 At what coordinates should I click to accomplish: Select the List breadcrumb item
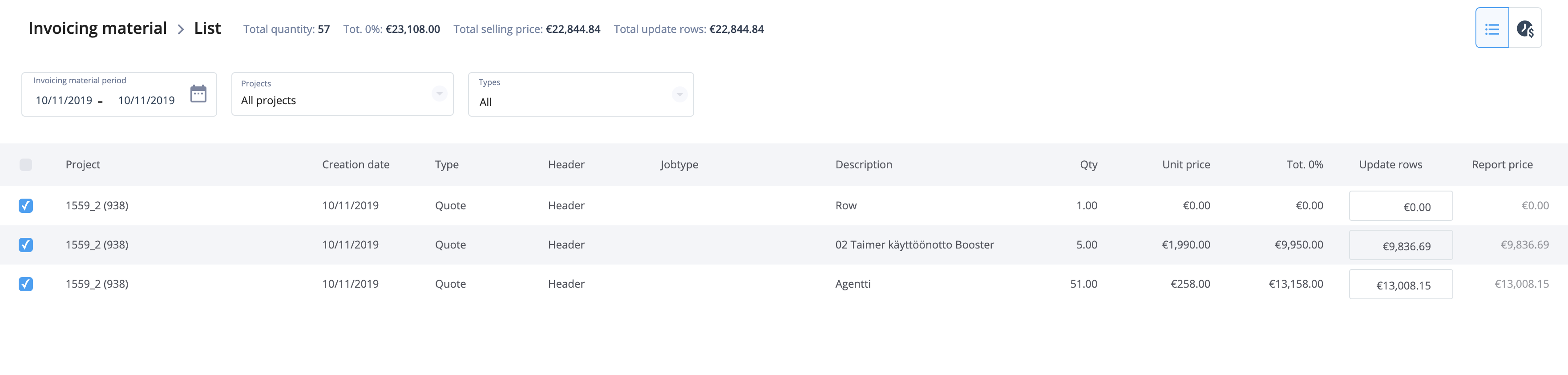click(x=207, y=29)
